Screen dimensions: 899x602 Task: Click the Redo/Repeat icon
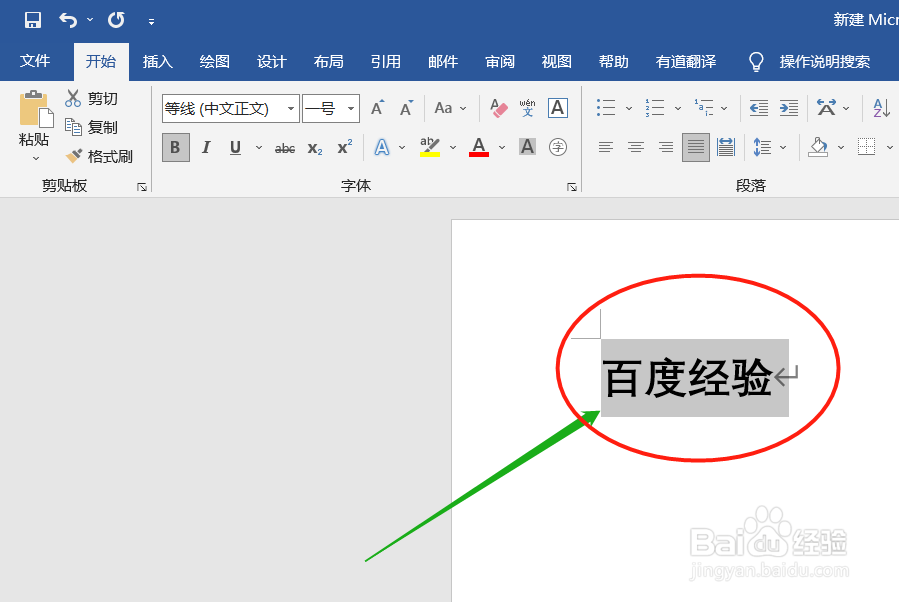pos(116,20)
